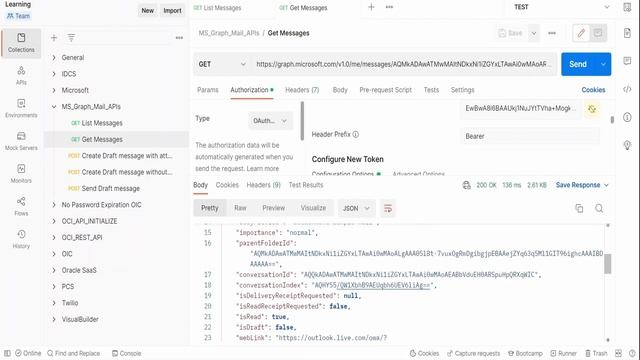Open the Save button dropdown arrow
This screenshot has height=360, width=640.
[x=533, y=33]
